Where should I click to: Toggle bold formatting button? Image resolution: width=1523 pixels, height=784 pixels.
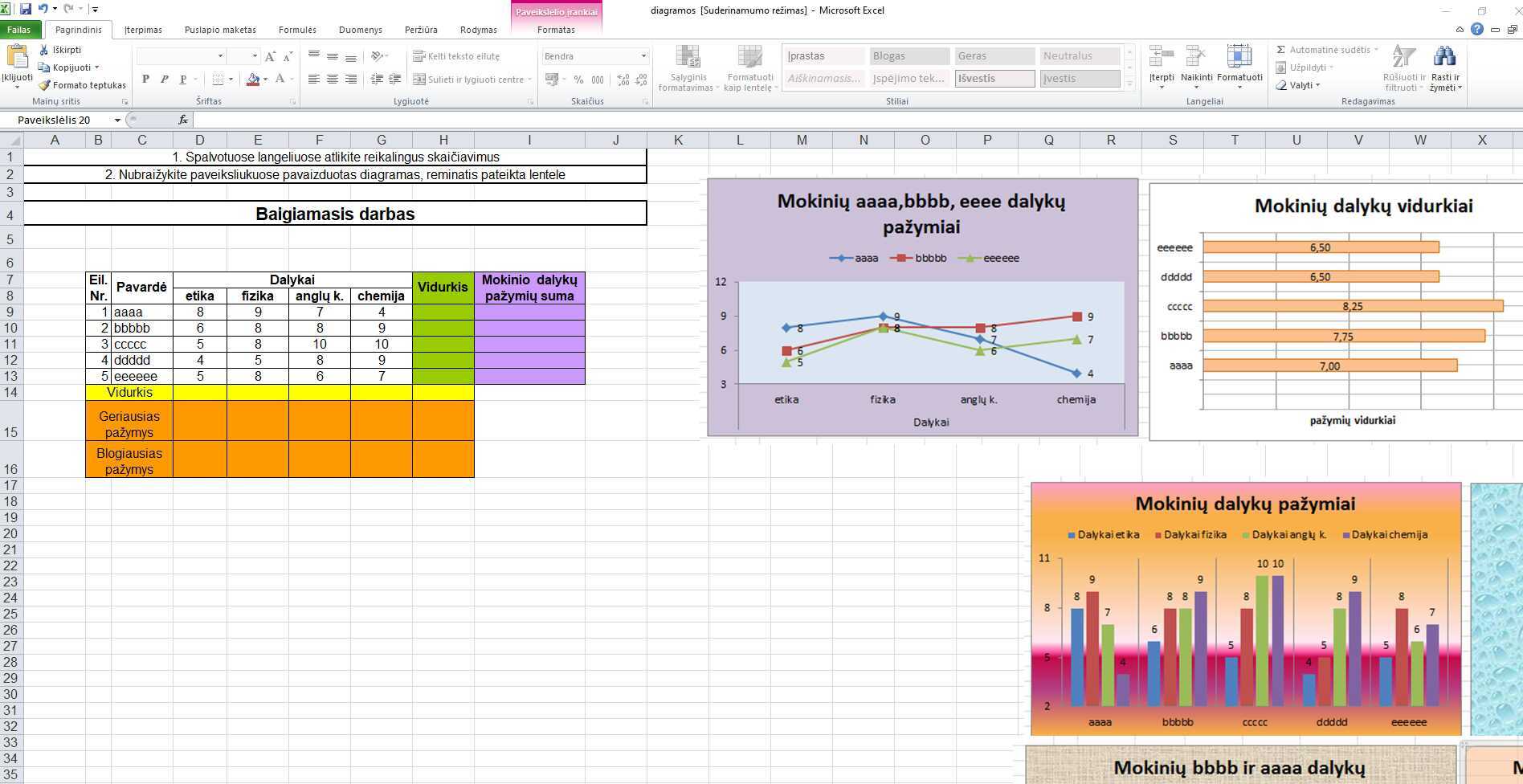point(145,80)
